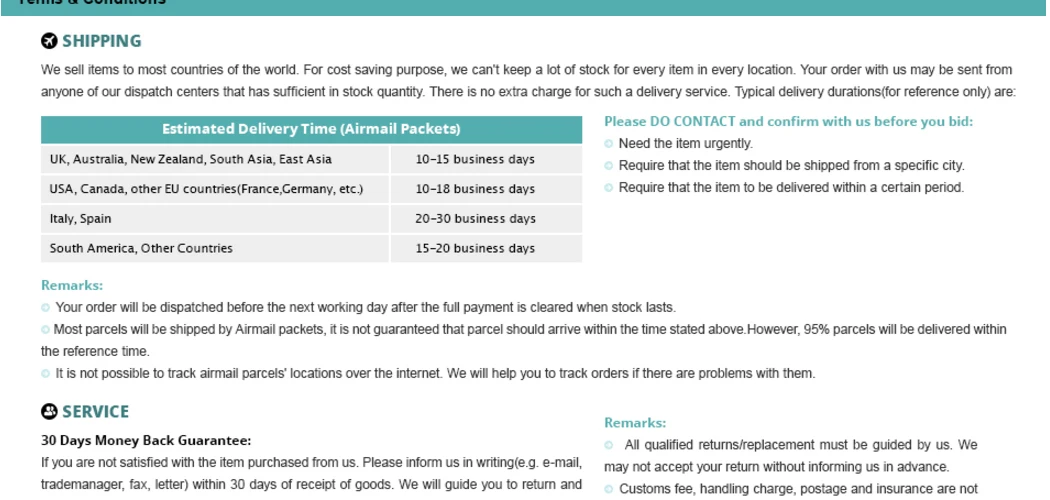Select the 'USA, Canada, other EU countries' row
Image resolution: width=1050 pixels, height=500 pixels.
coord(311,189)
